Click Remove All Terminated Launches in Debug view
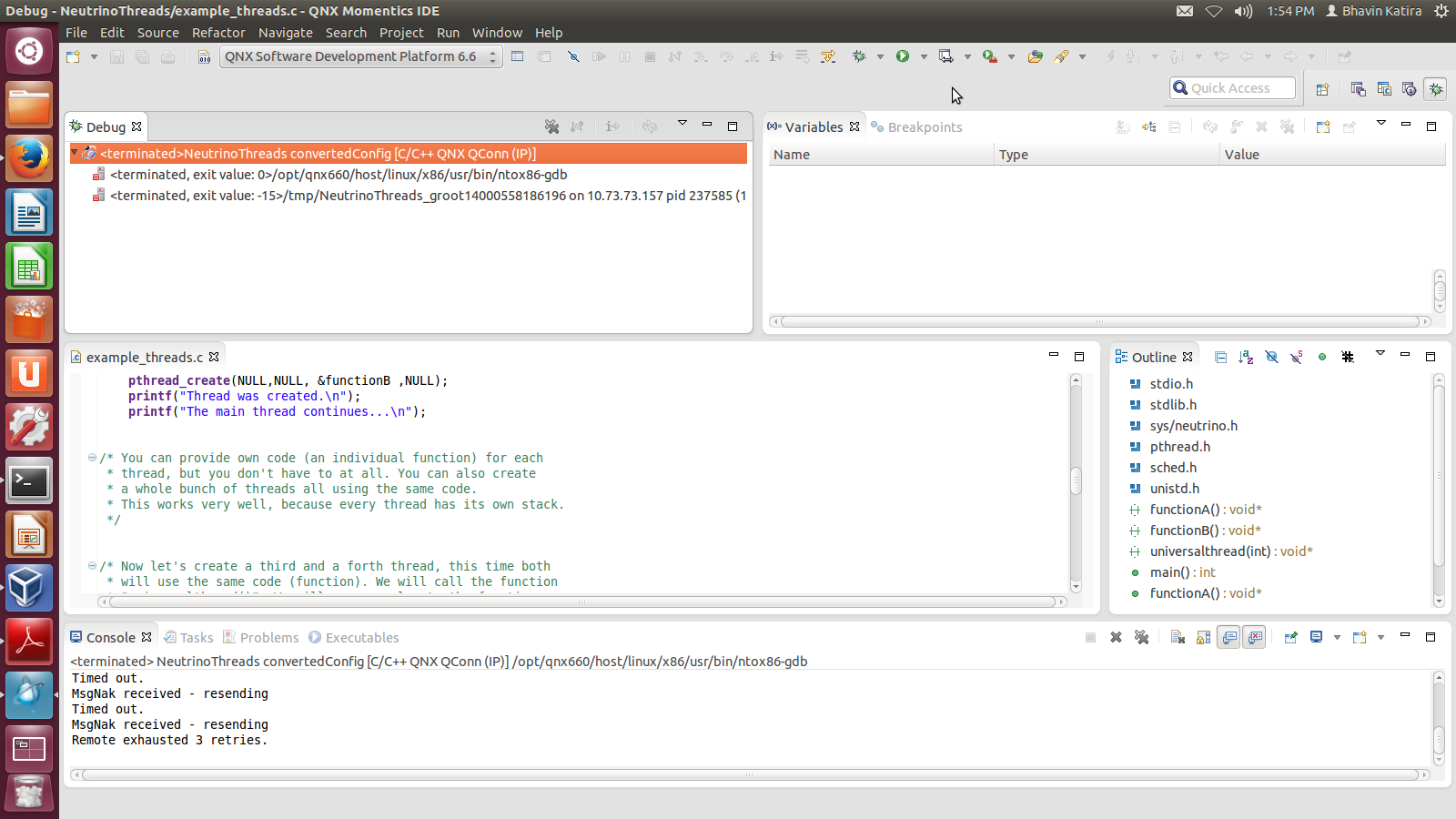The height and width of the screenshot is (819, 1456). point(551,126)
